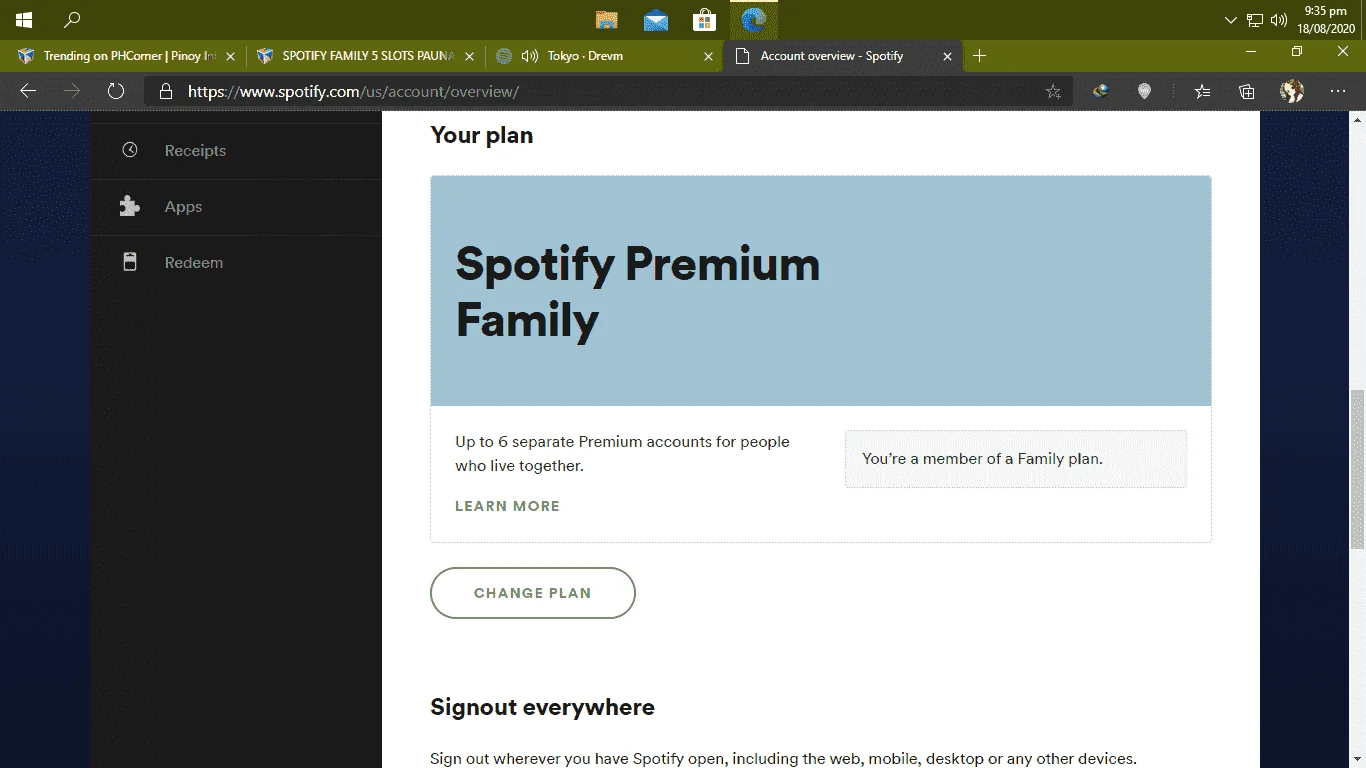
Task: Click the browser refresh icon
Action: coord(116,91)
